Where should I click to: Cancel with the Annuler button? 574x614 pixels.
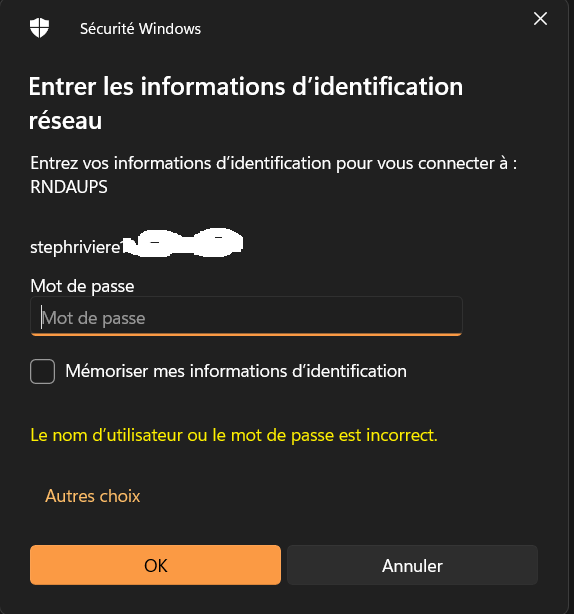[x=412, y=565]
